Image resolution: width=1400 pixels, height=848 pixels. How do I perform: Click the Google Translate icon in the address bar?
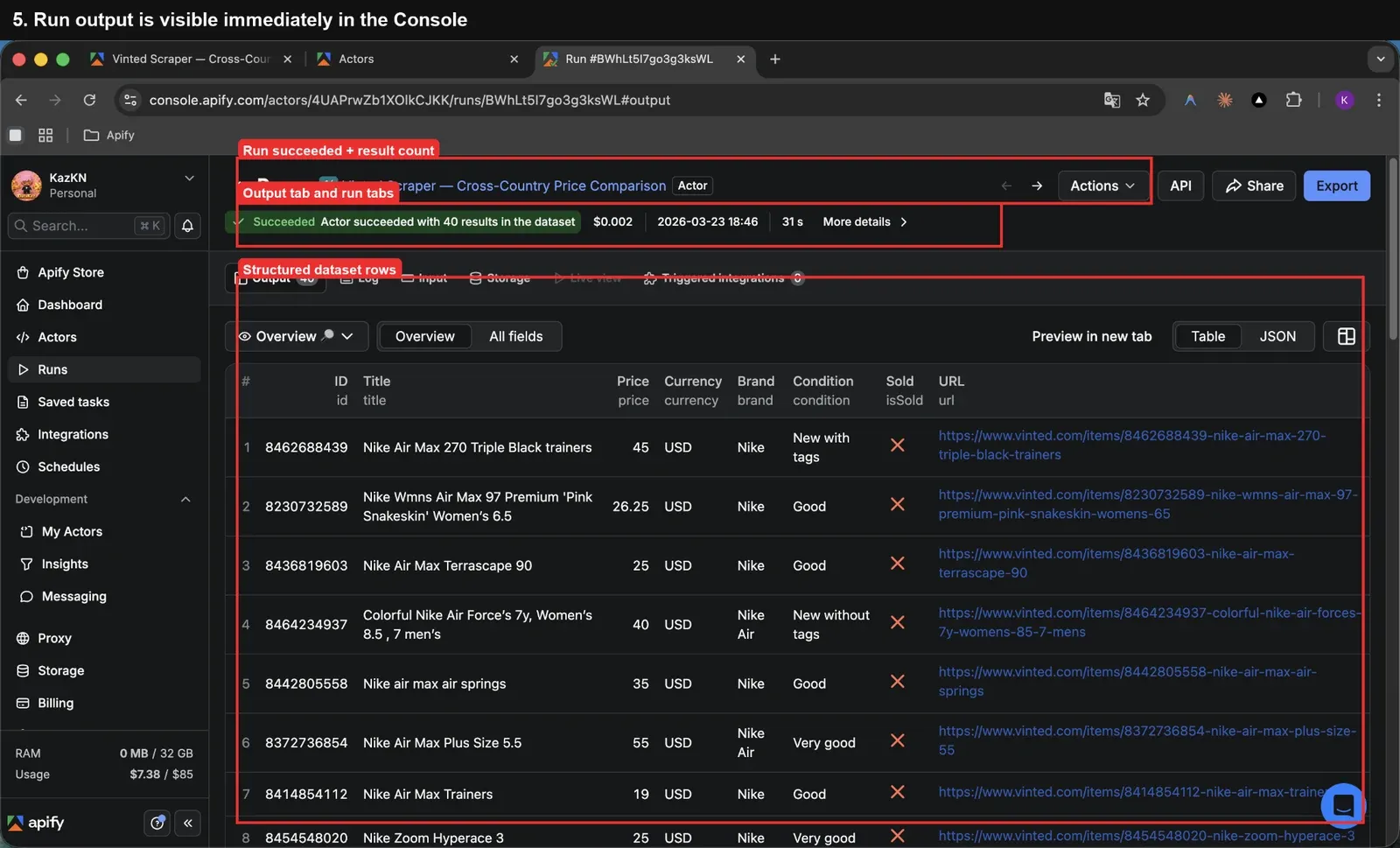click(1112, 100)
